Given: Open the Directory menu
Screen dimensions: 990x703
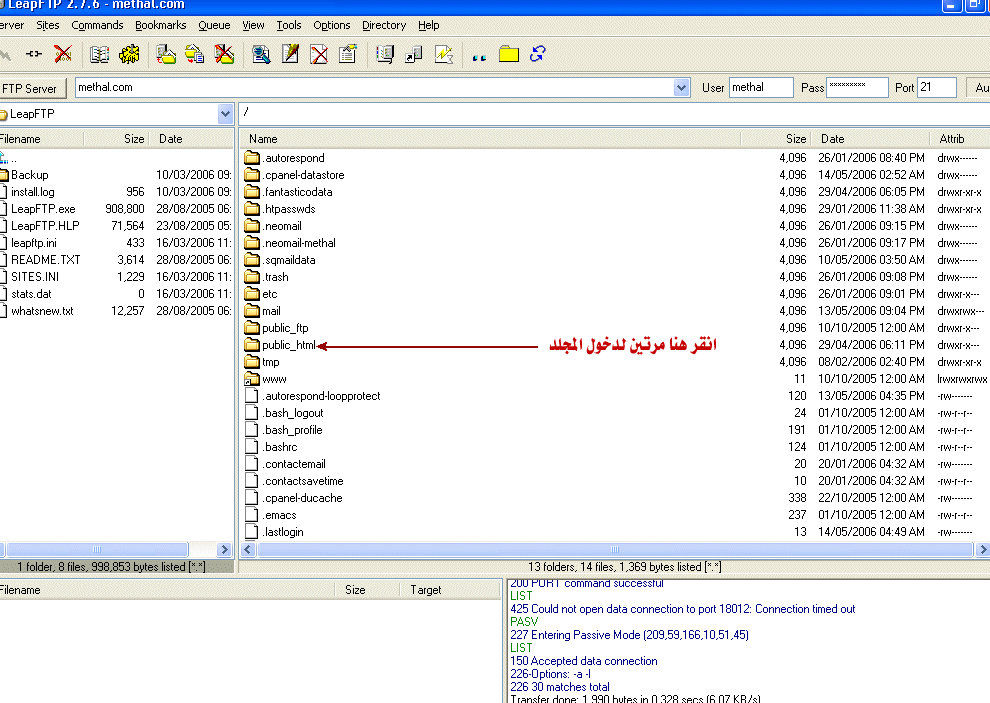Looking at the screenshot, I should tap(383, 25).
